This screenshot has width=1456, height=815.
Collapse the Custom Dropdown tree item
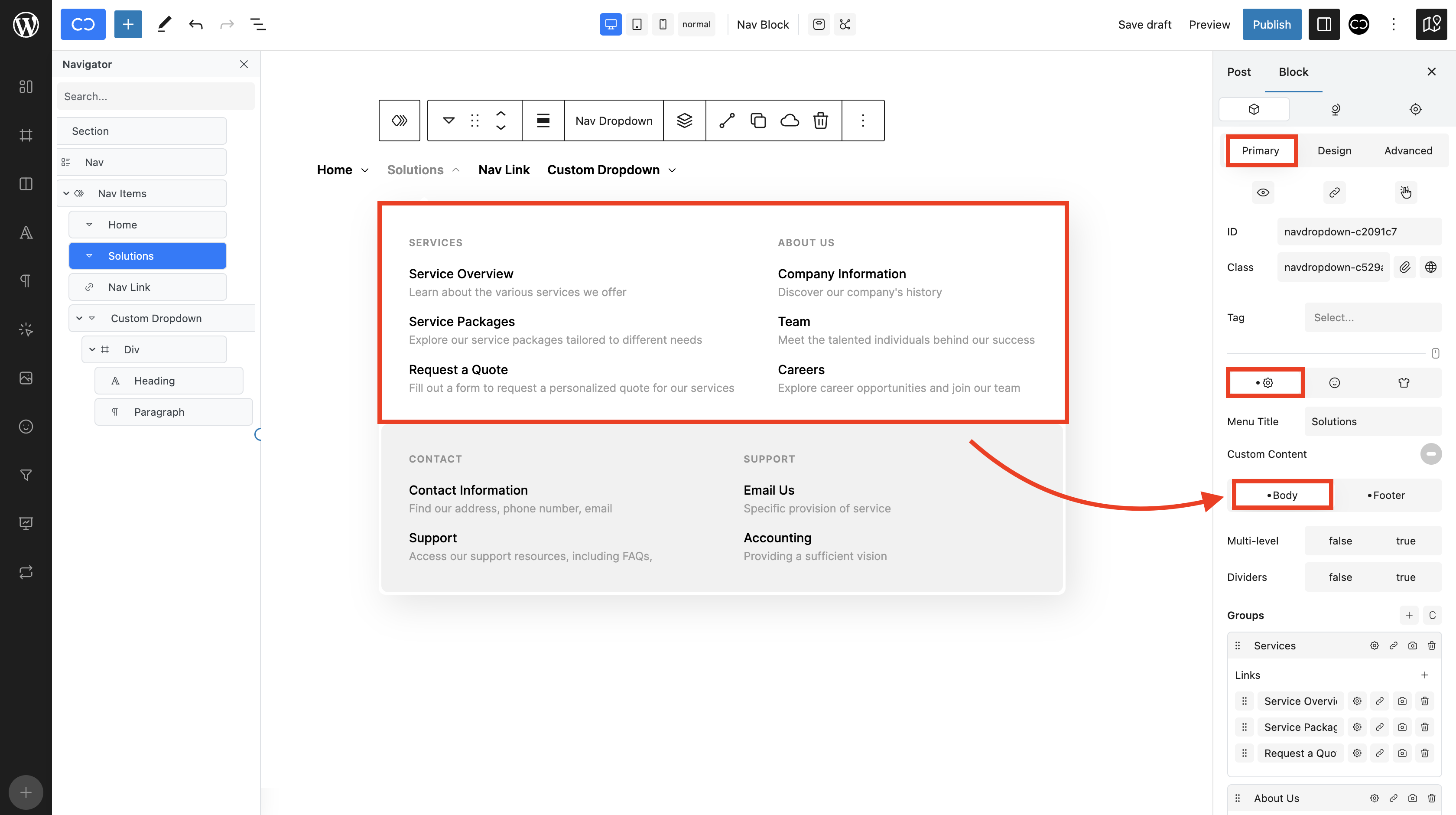(x=79, y=319)
